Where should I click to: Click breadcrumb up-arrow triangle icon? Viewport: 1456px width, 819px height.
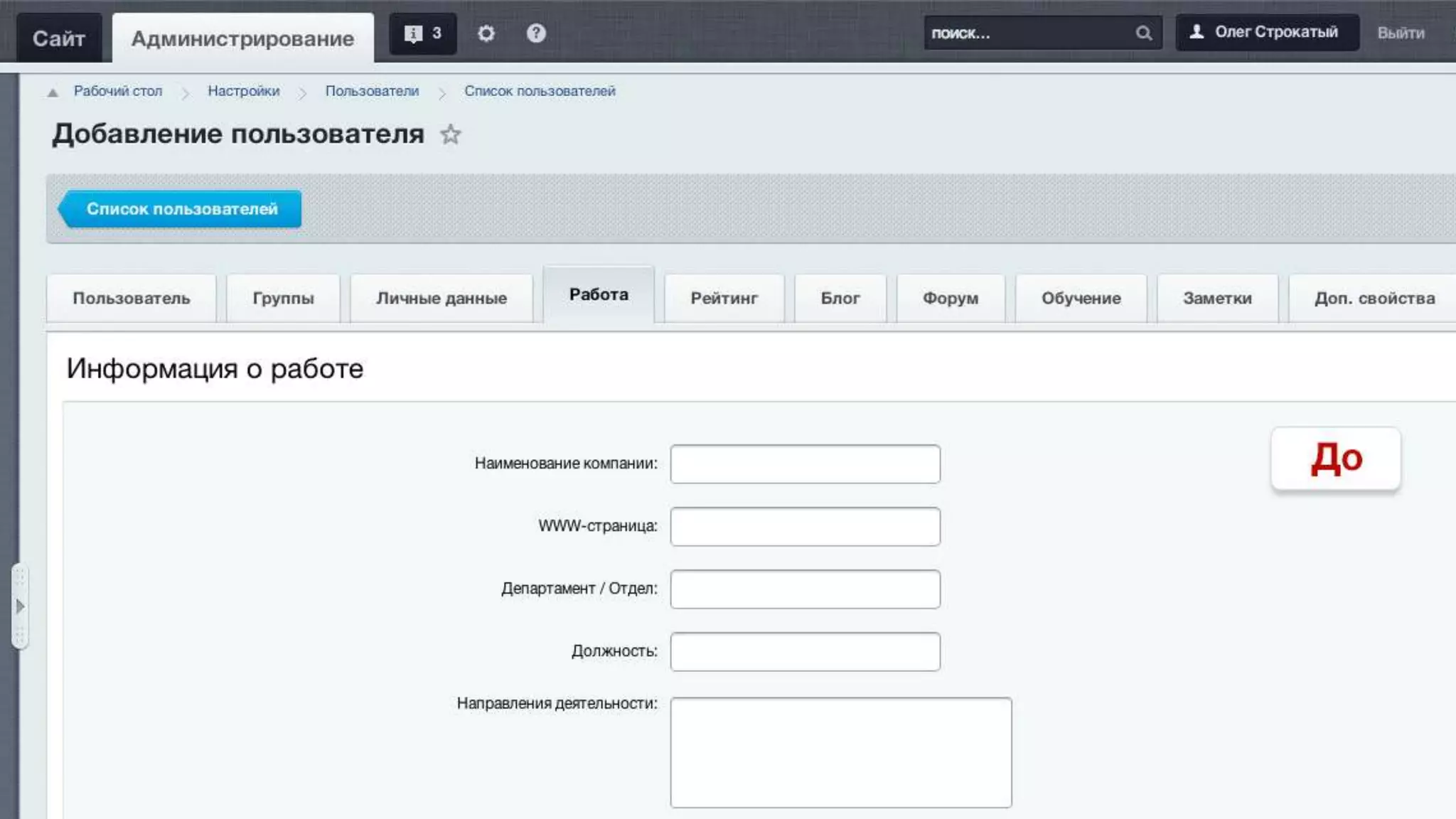point(53,92)
